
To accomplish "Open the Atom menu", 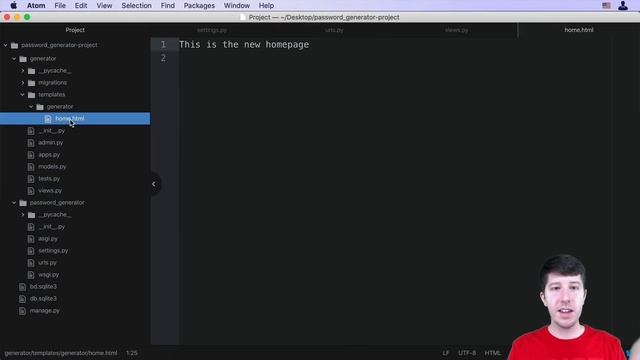I will click(x=36, y=6).
